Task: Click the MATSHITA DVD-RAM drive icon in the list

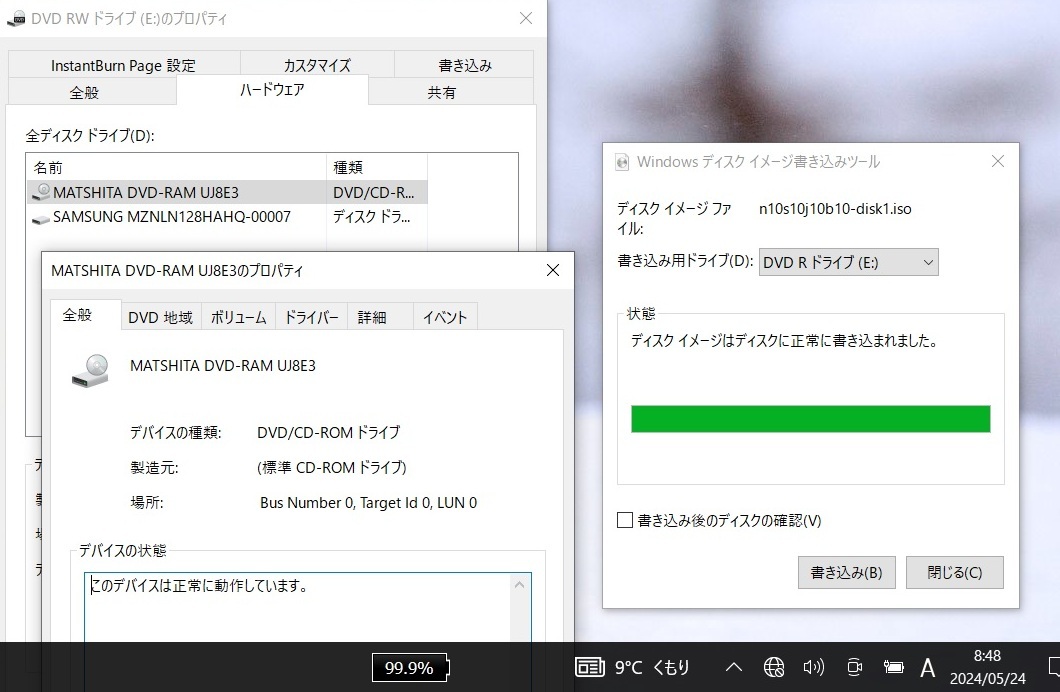Action: [x=41, y=192]
